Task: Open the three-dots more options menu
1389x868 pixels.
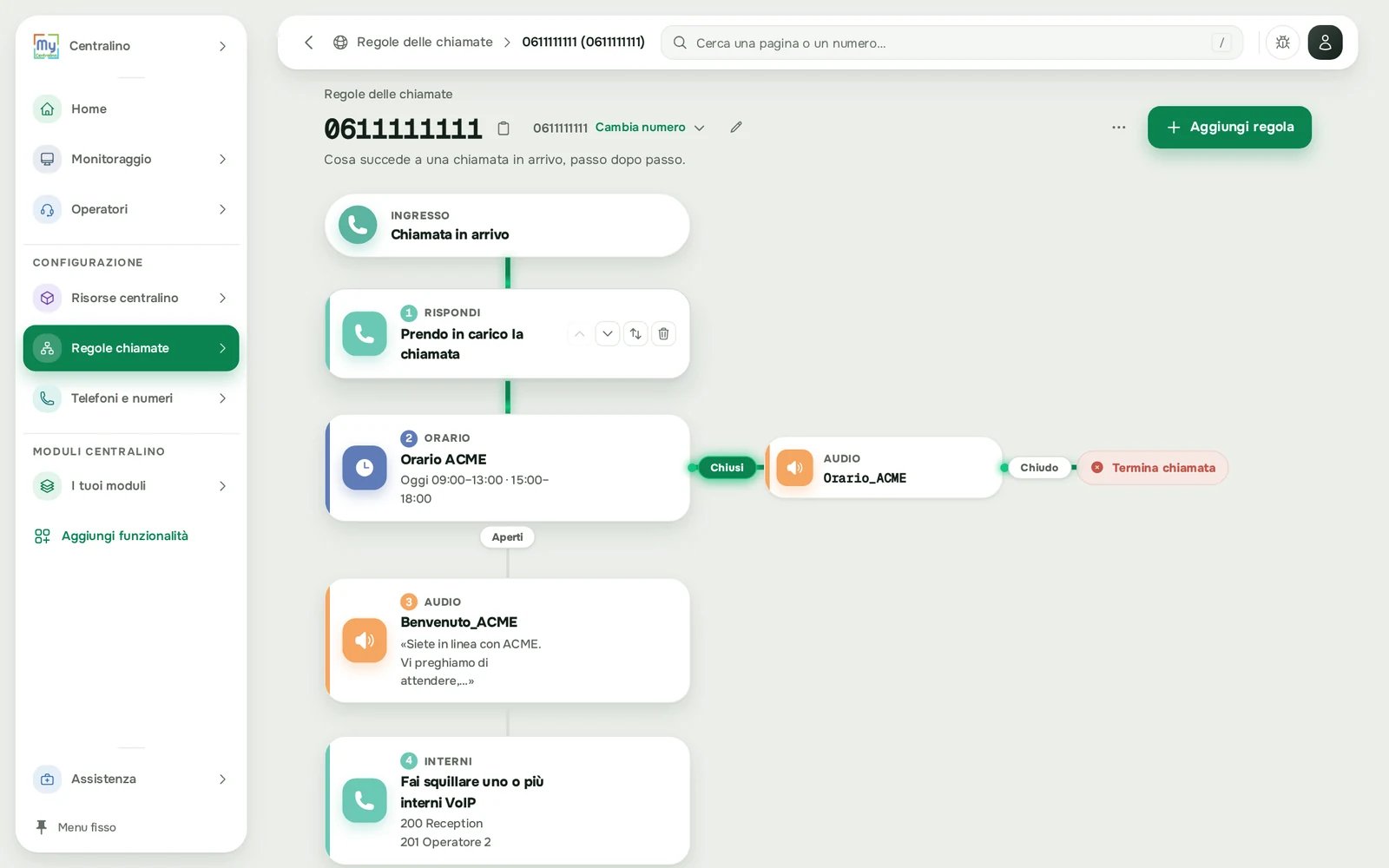Action: 1118,128
